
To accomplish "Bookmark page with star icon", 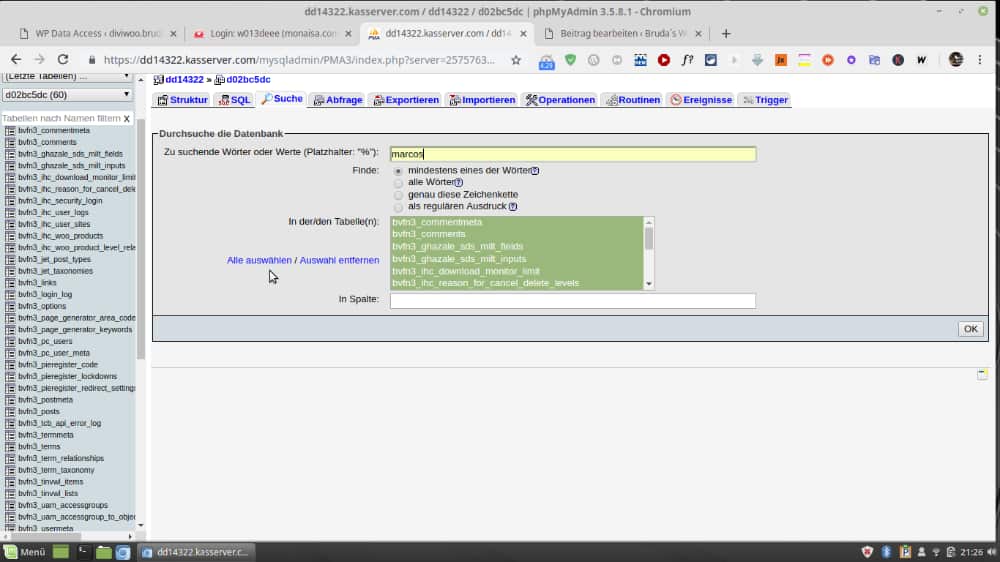I will (516, 60).
